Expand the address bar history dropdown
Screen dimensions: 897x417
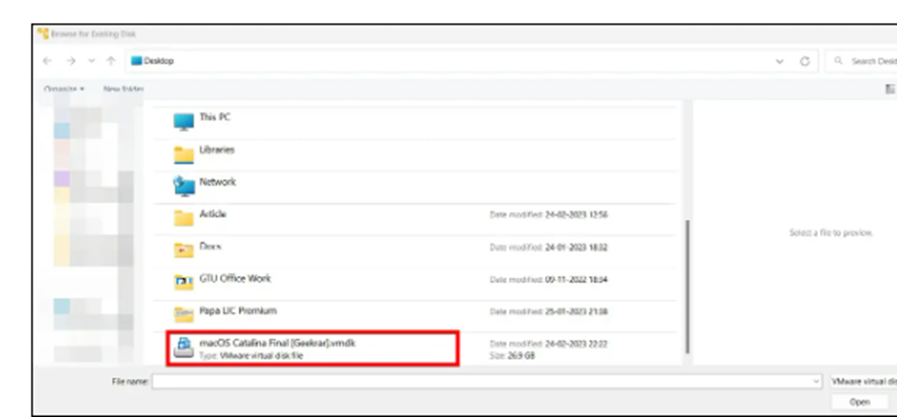click(x=779, y=61)
